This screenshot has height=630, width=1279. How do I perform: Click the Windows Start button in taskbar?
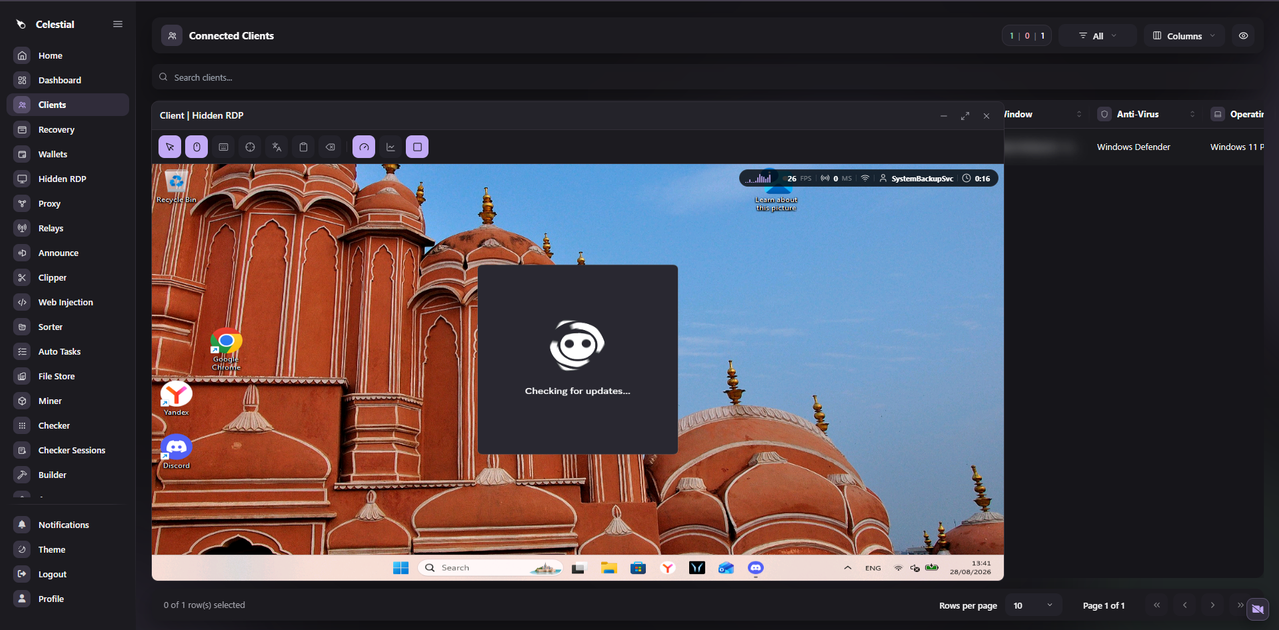[401, 568]
